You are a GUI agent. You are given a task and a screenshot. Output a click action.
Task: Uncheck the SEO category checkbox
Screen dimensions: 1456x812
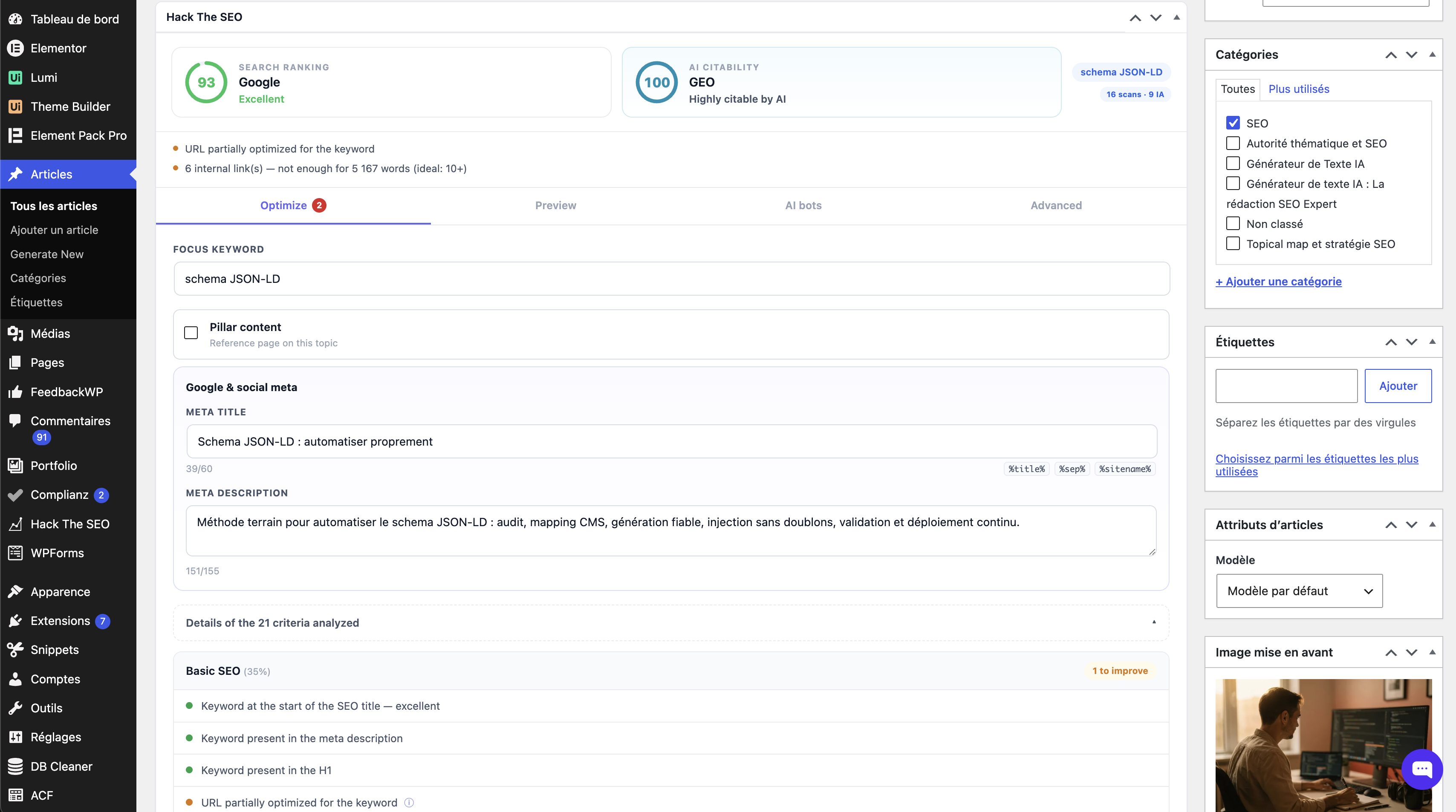tap(1233, 123)
